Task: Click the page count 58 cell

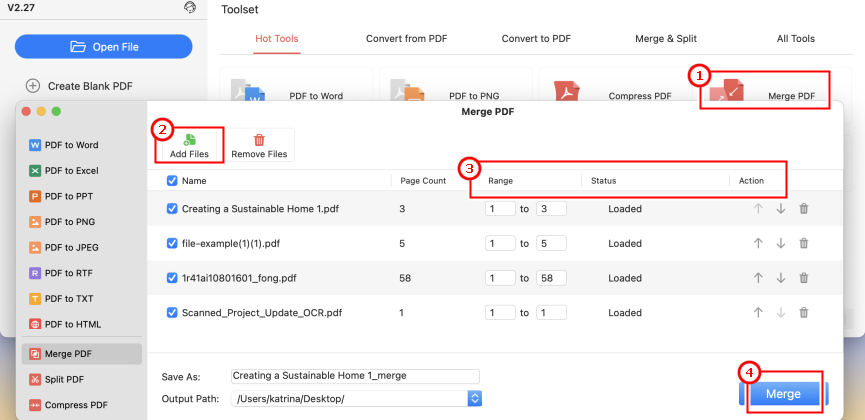Action: tap(405, 278)
